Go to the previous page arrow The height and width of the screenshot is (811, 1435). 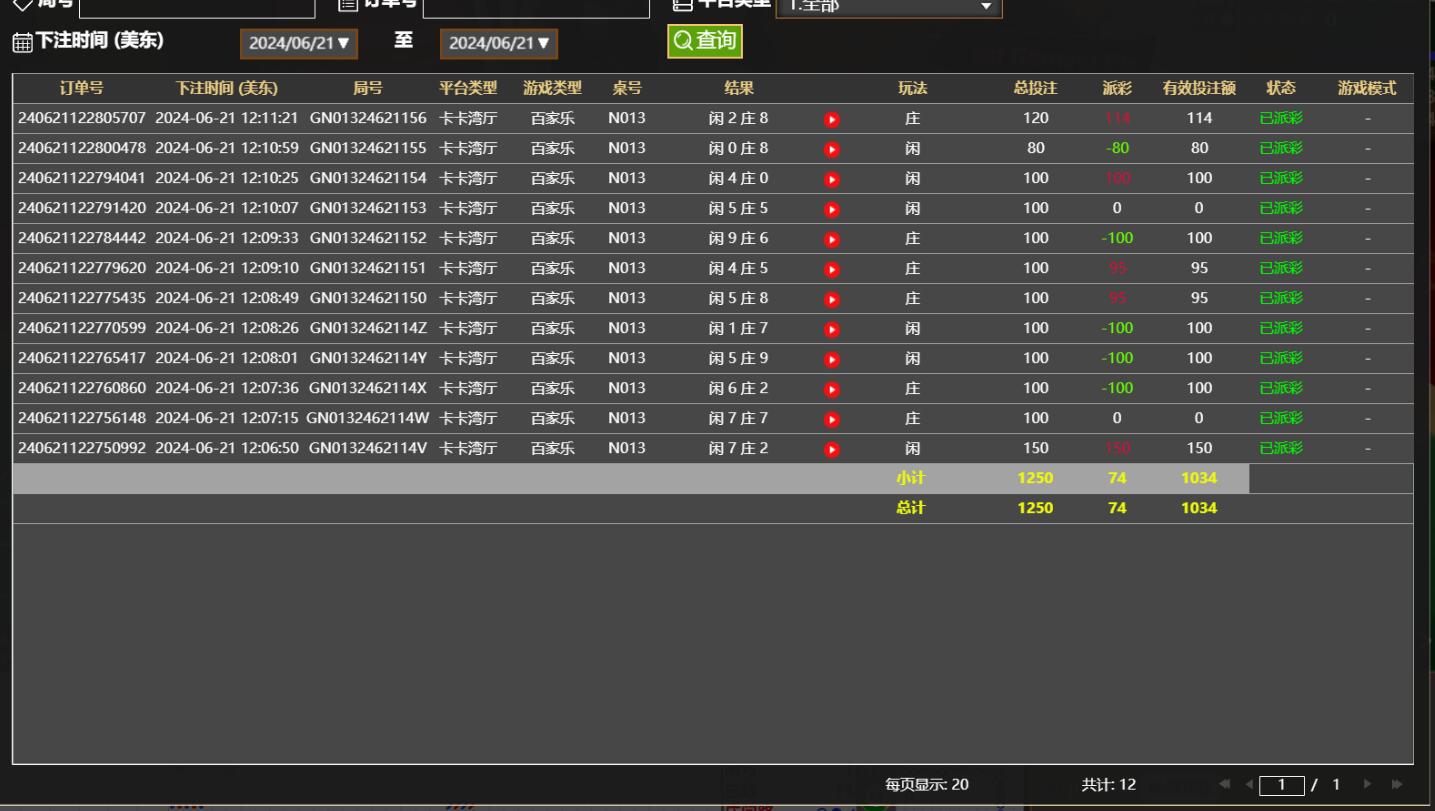(1249, 785)
